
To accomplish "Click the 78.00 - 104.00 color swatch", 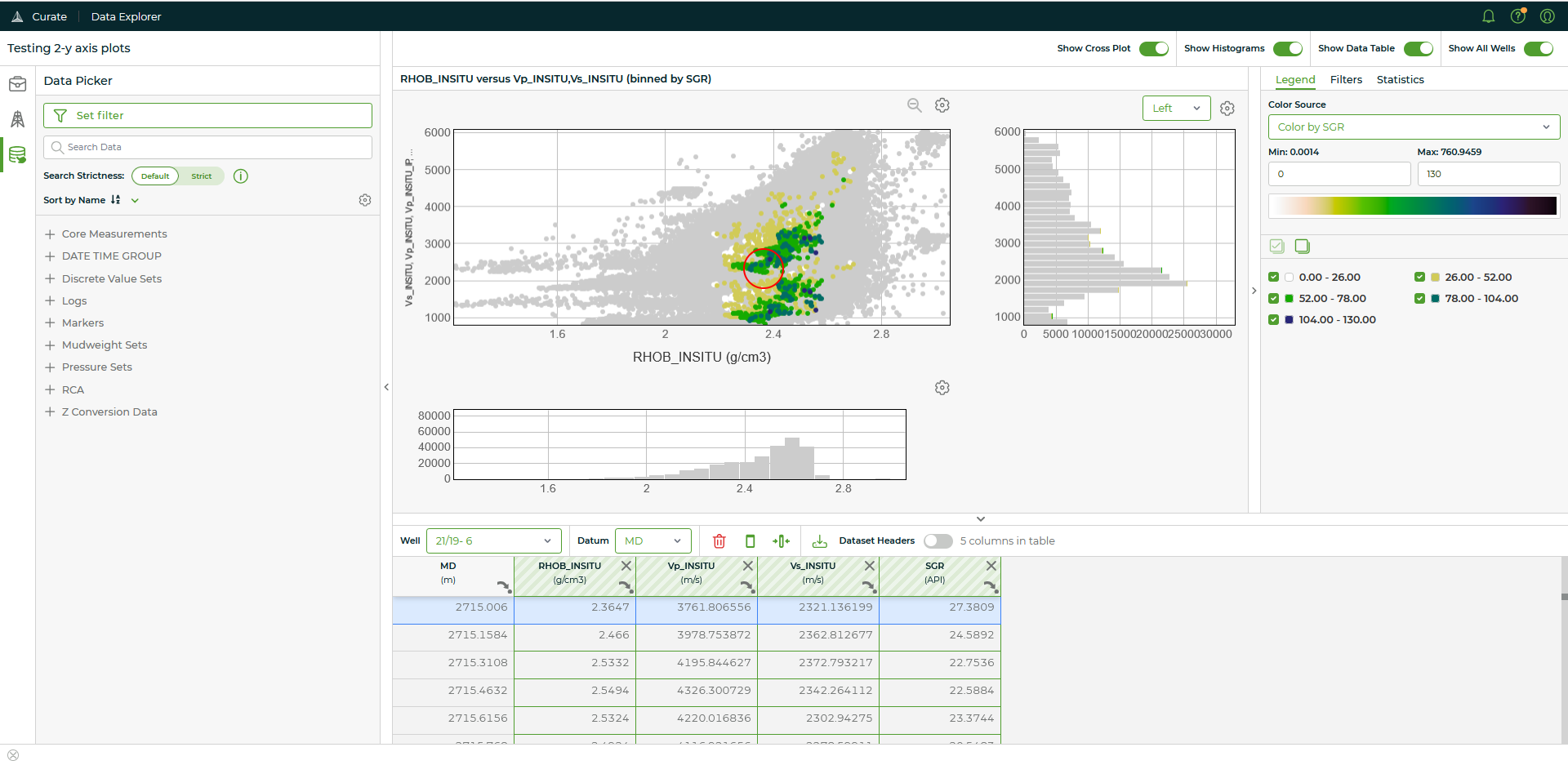I will coord(1435,299).
